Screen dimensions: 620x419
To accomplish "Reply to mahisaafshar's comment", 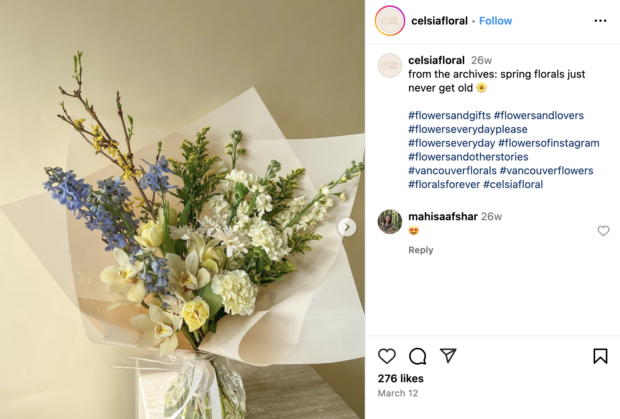I will point(421,250).
